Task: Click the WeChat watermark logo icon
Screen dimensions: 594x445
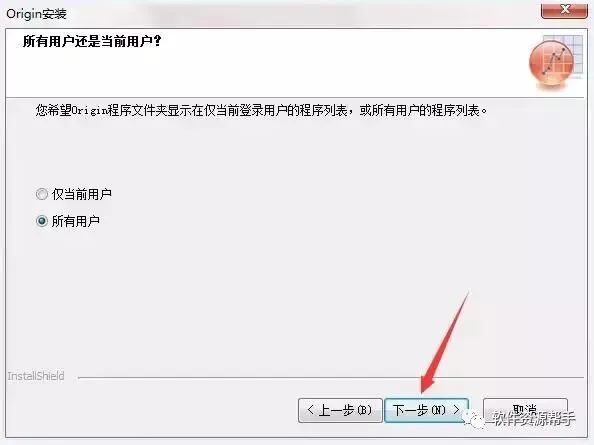Action: point(477,420)
